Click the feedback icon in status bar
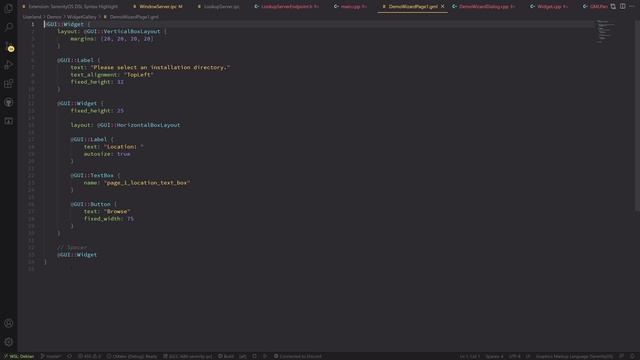The height and width of the screenshot is (360, 640). pos(621,356)
